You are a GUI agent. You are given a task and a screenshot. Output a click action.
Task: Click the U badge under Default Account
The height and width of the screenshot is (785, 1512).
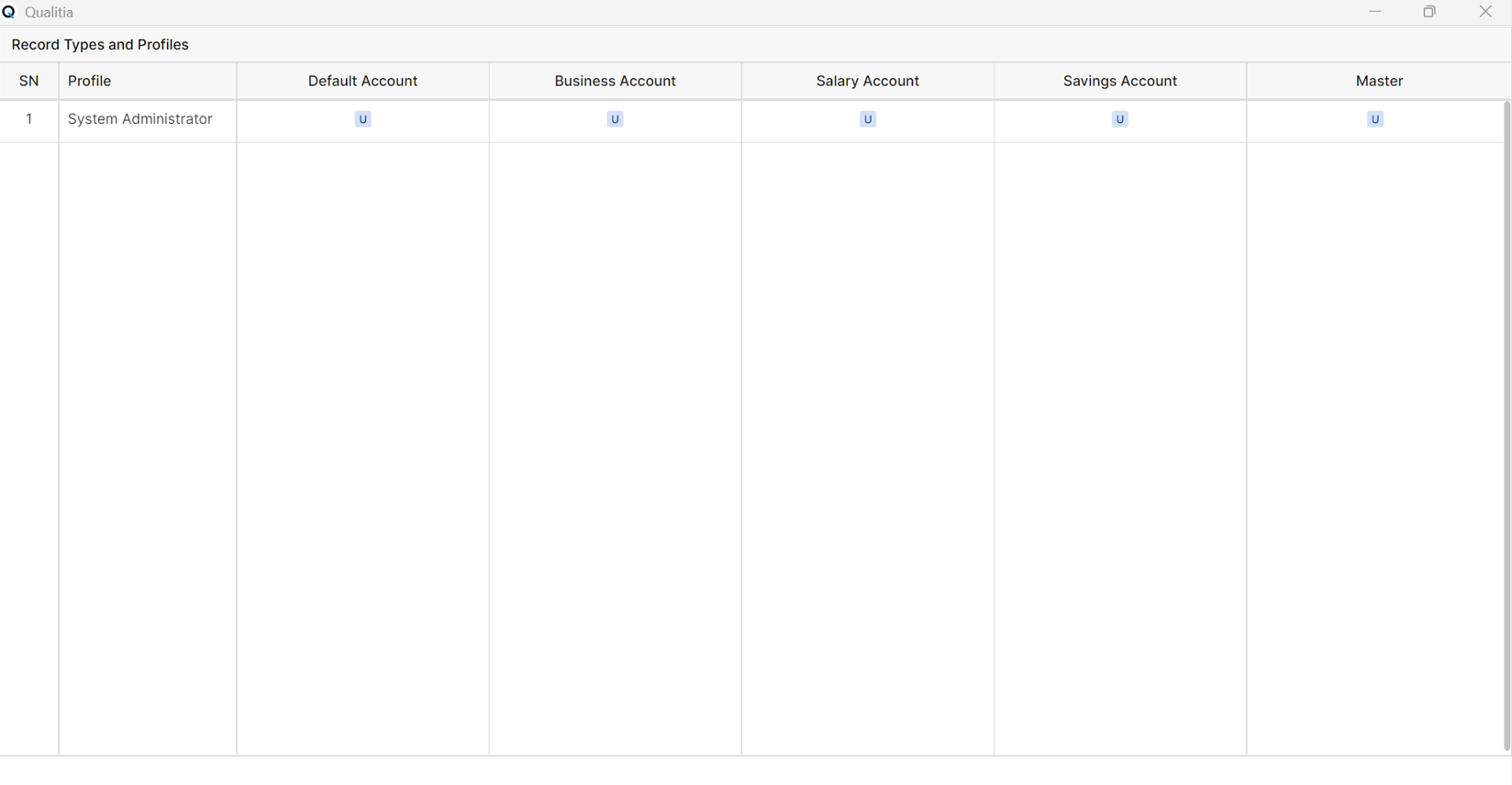[362, 119]
